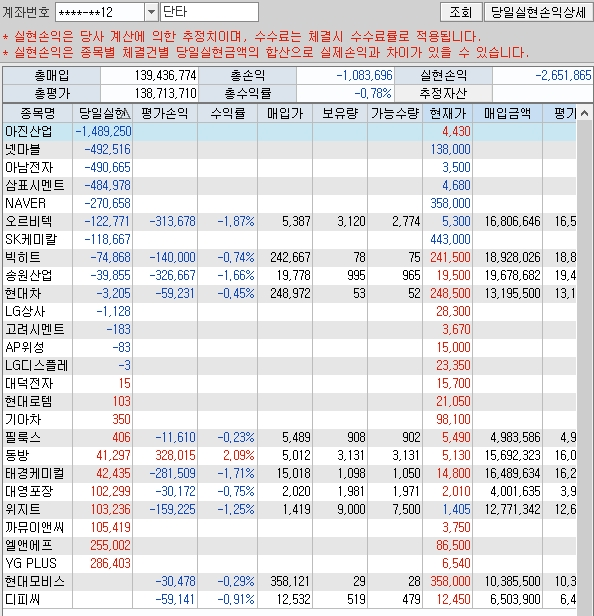The height and width of the screenshot is (616, 594).
Task: Select the 아진산업 stock row
Action: tap(290, 132)
